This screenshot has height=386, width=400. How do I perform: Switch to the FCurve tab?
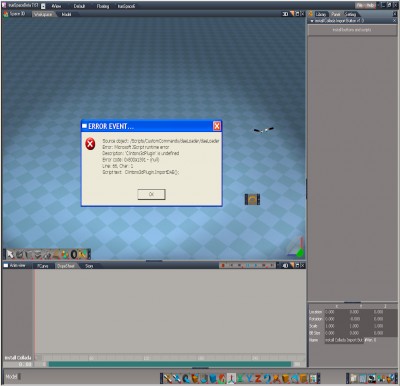coord(43,266)
